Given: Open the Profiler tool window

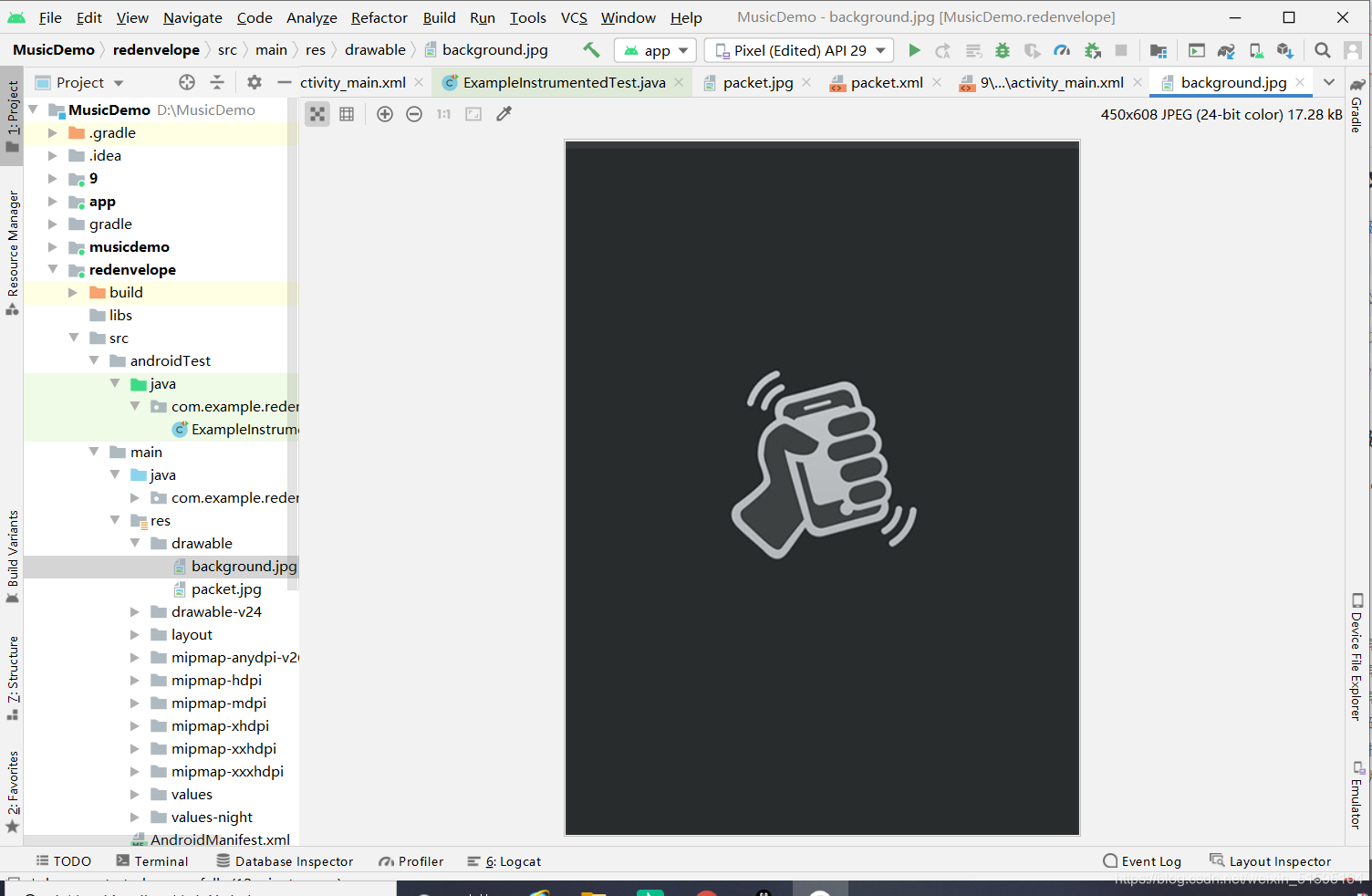Looking at the screenshot, I should (x=411, y=861).
